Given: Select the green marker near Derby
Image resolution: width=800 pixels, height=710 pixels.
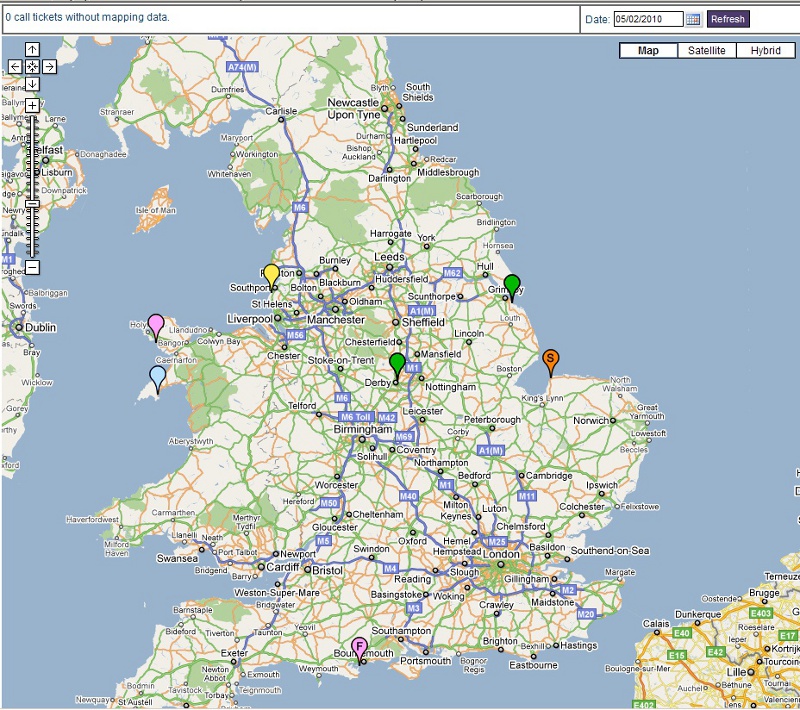Looking at the screenshot, I should point(397,365).
